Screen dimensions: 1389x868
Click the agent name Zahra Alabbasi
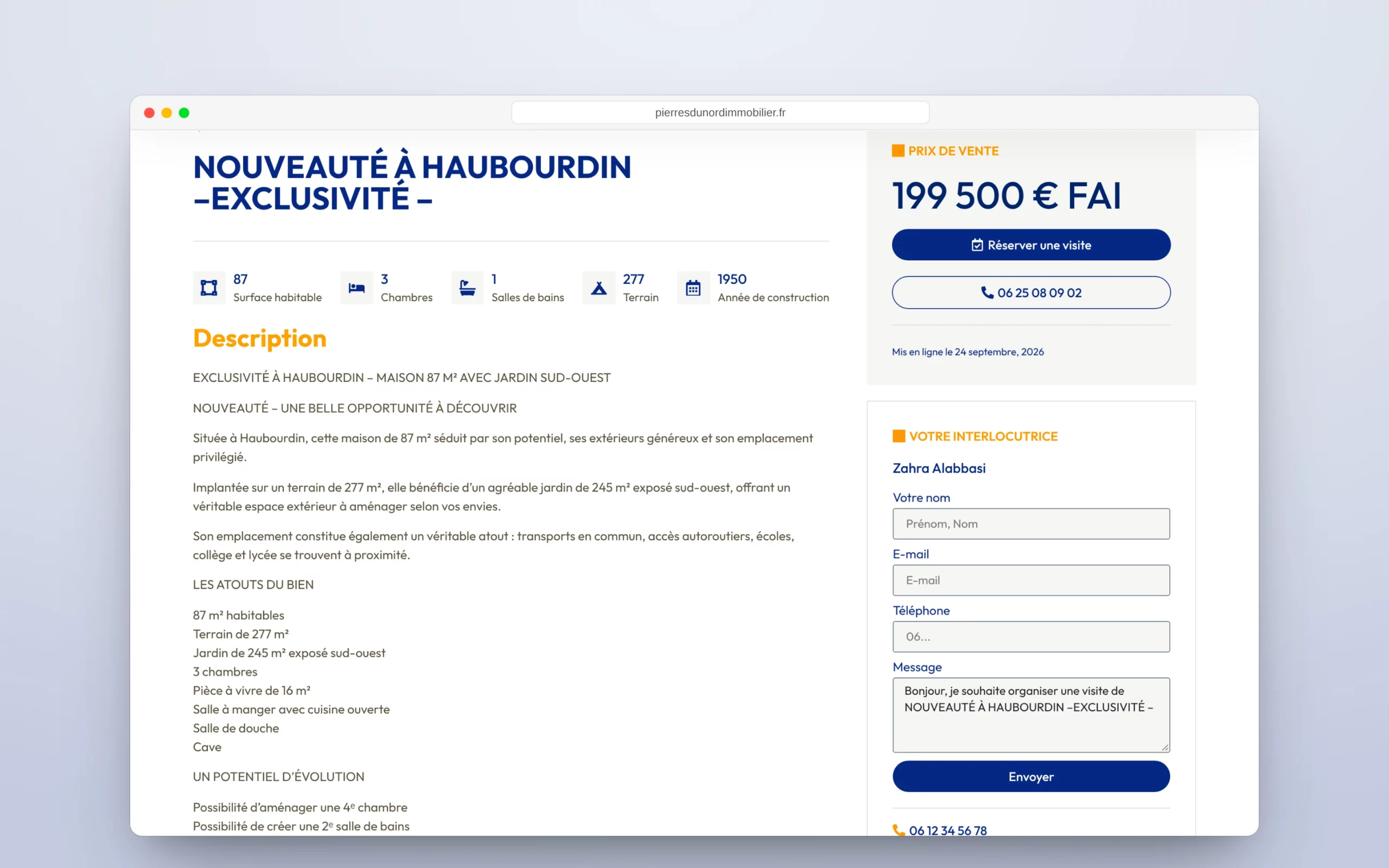pos(939,468)
